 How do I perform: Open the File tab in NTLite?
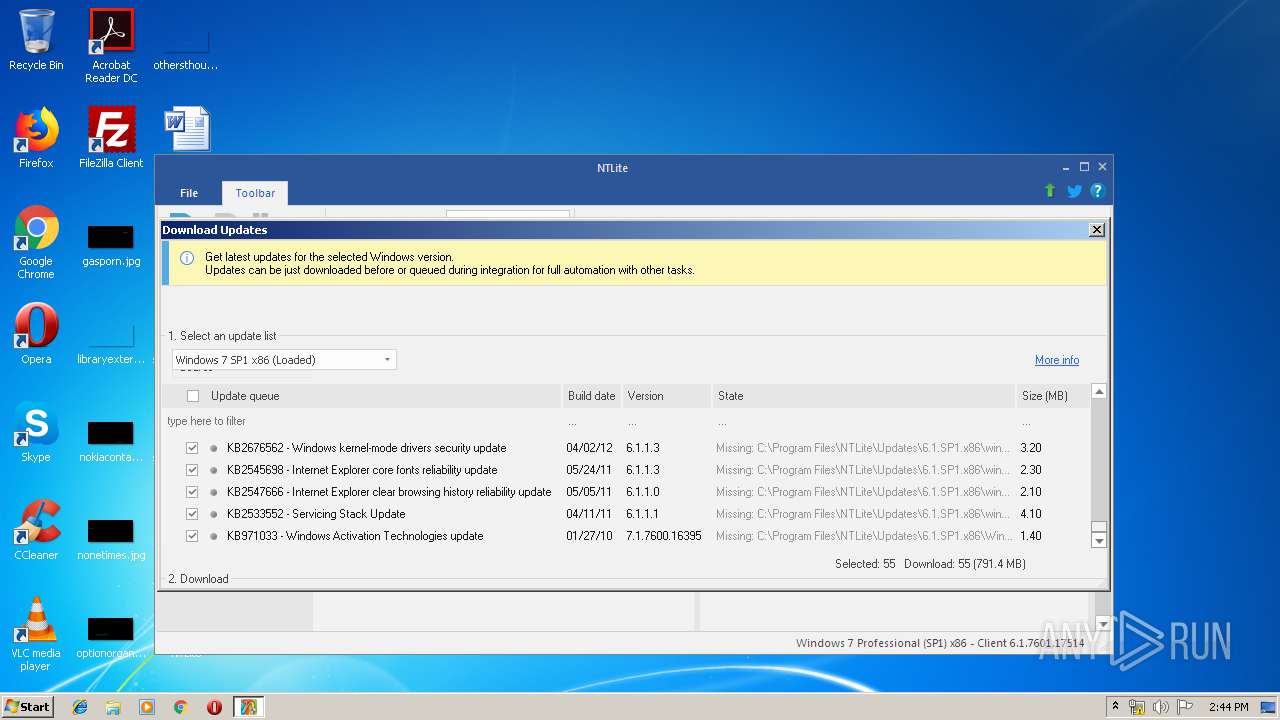point(189,193)
